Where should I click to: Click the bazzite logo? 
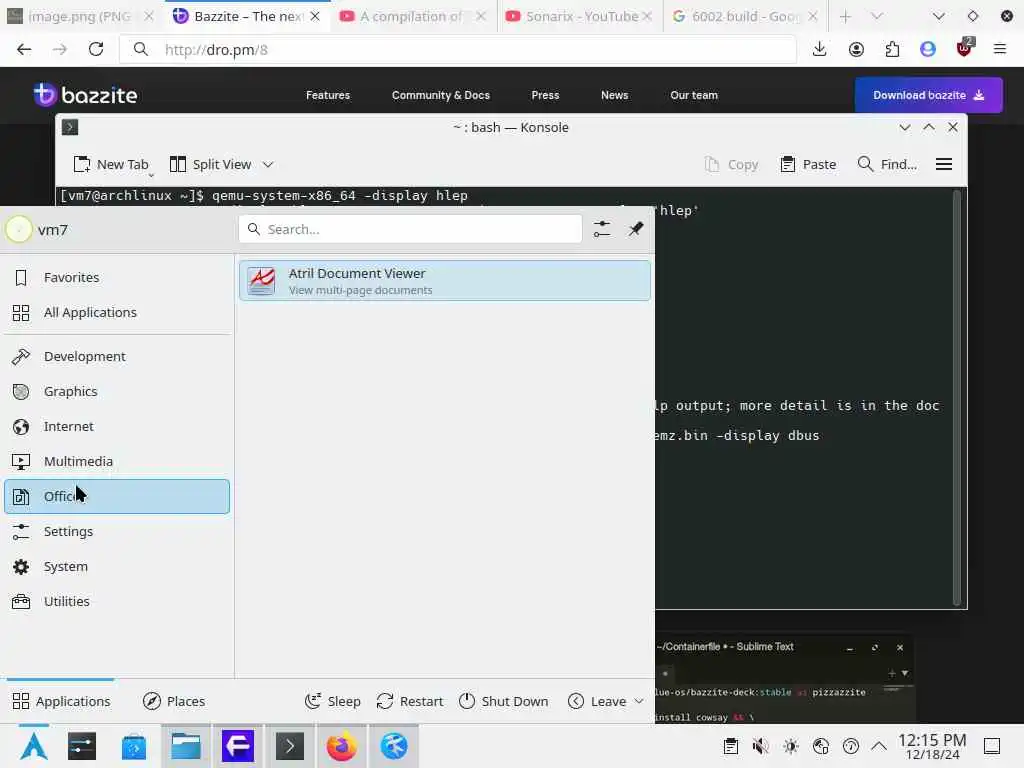[x=86, y=95]
